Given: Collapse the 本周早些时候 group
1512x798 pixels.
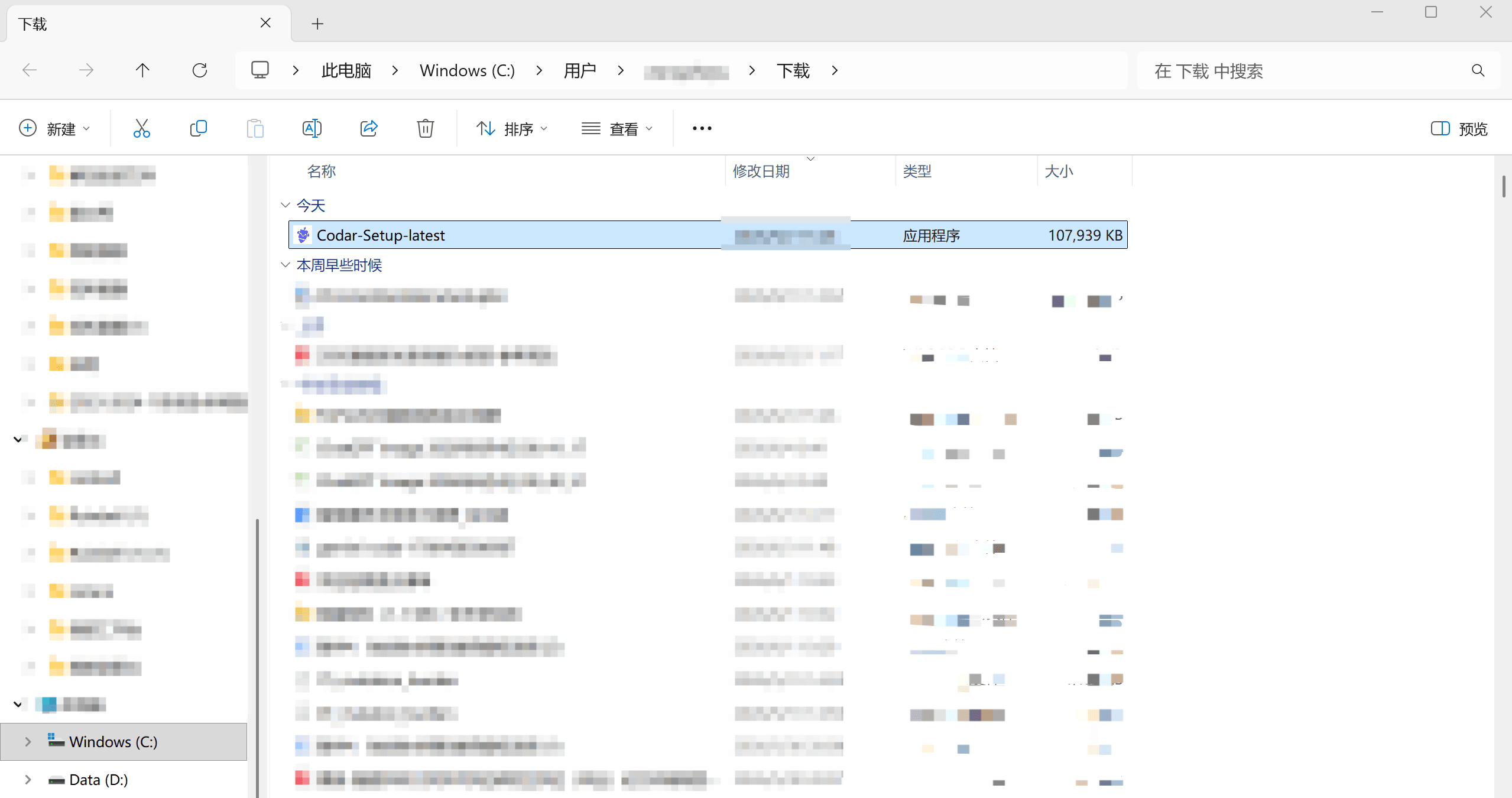Looking at the screenshot, I should tap(285, 265).
